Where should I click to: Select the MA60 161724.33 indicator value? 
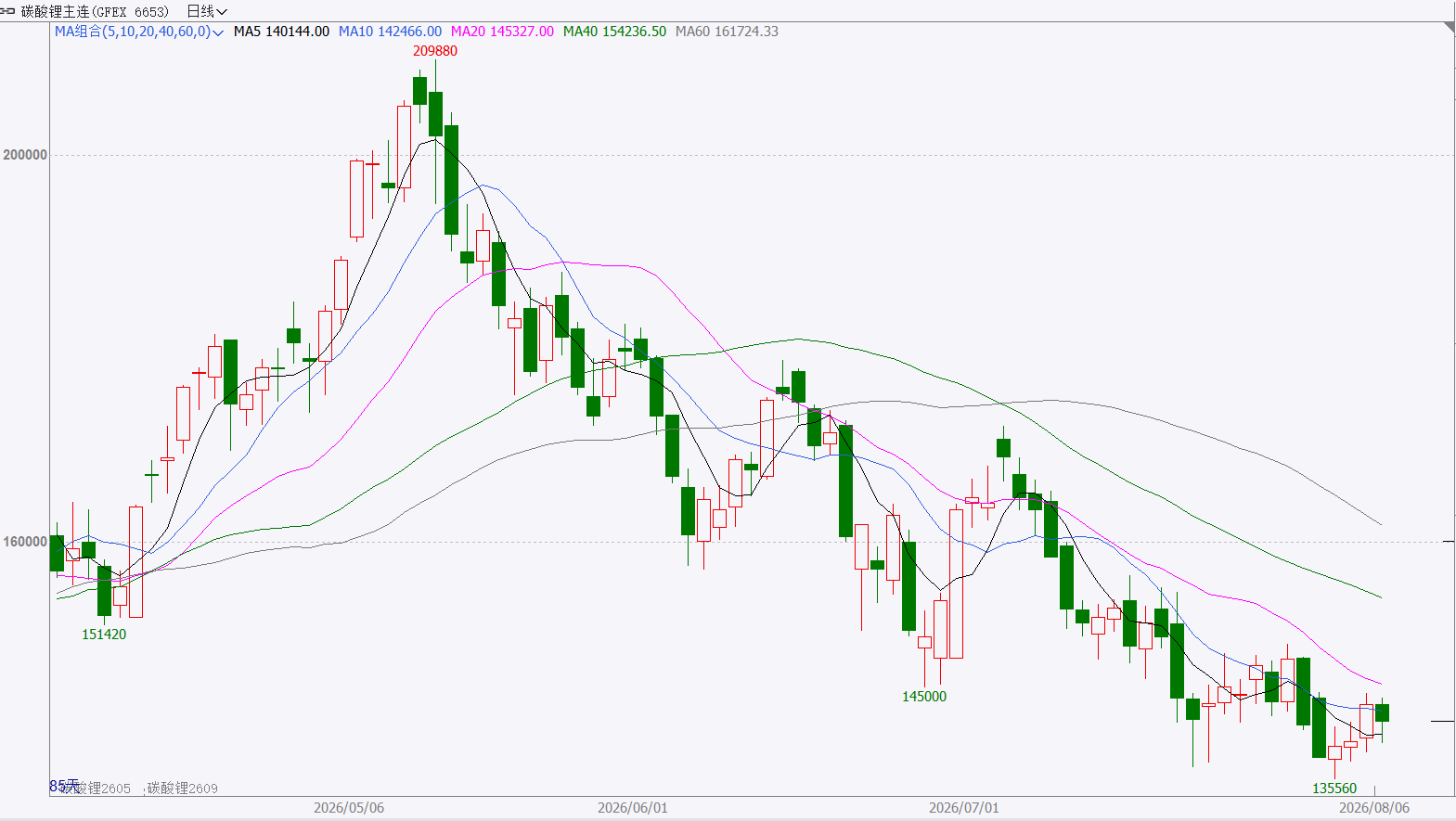pyautogui.click(x=727, y=32)
